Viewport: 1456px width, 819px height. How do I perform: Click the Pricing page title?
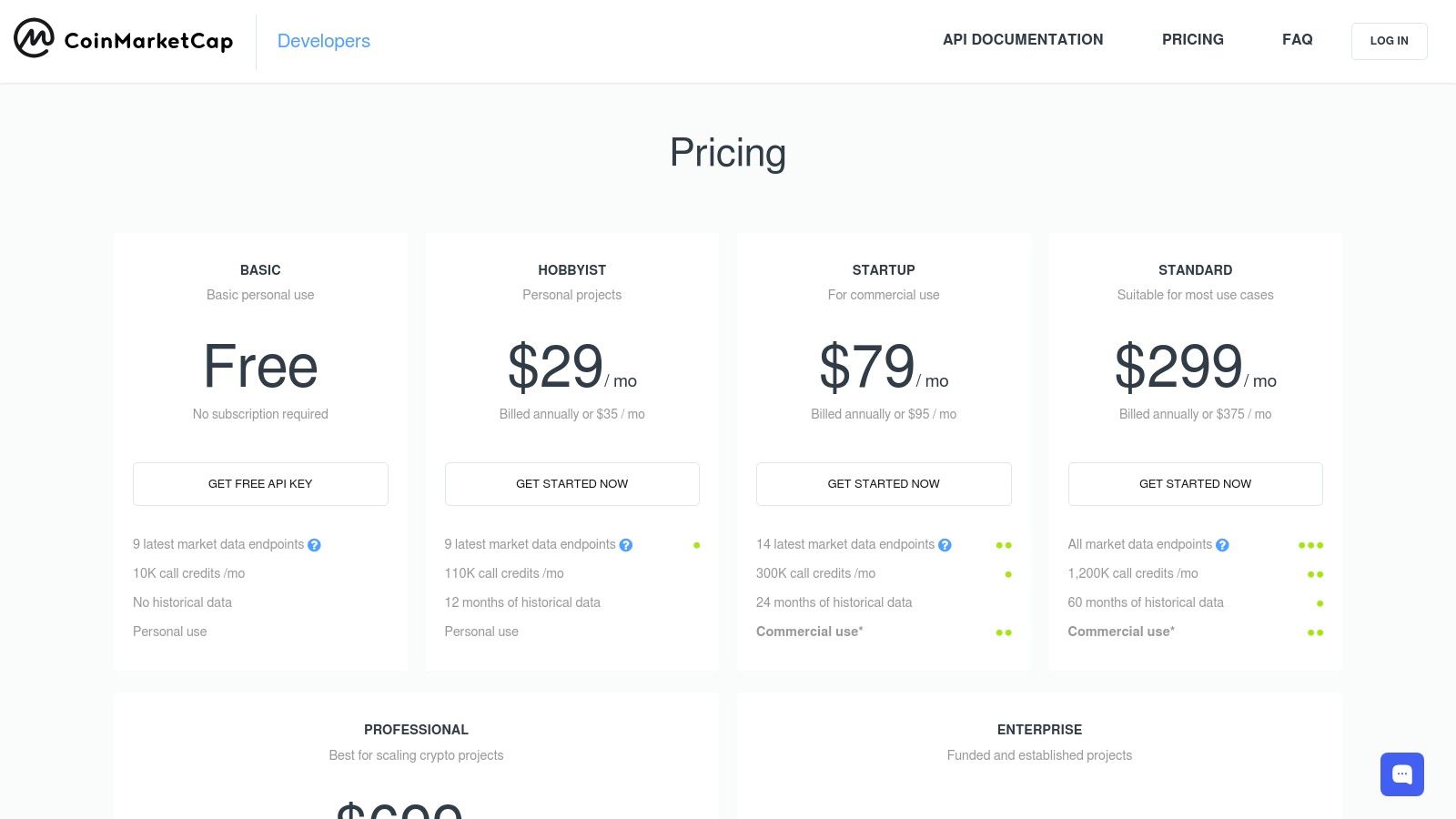click(x=727, y=153)
